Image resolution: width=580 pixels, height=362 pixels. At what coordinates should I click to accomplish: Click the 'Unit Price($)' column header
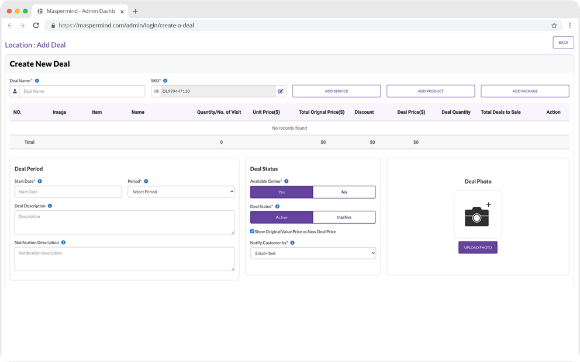[266, 112]
